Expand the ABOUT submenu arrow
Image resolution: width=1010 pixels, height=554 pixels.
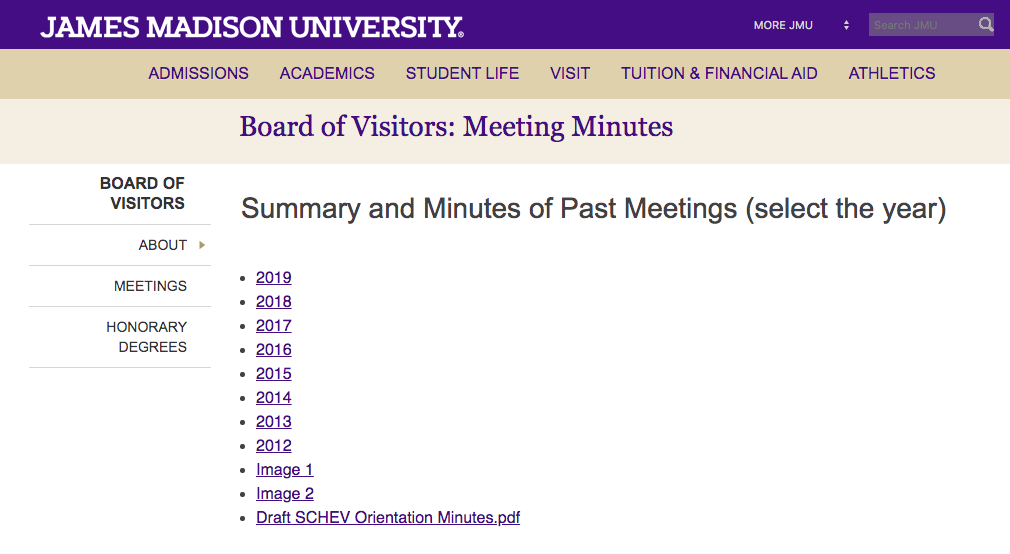coord(202,245)
